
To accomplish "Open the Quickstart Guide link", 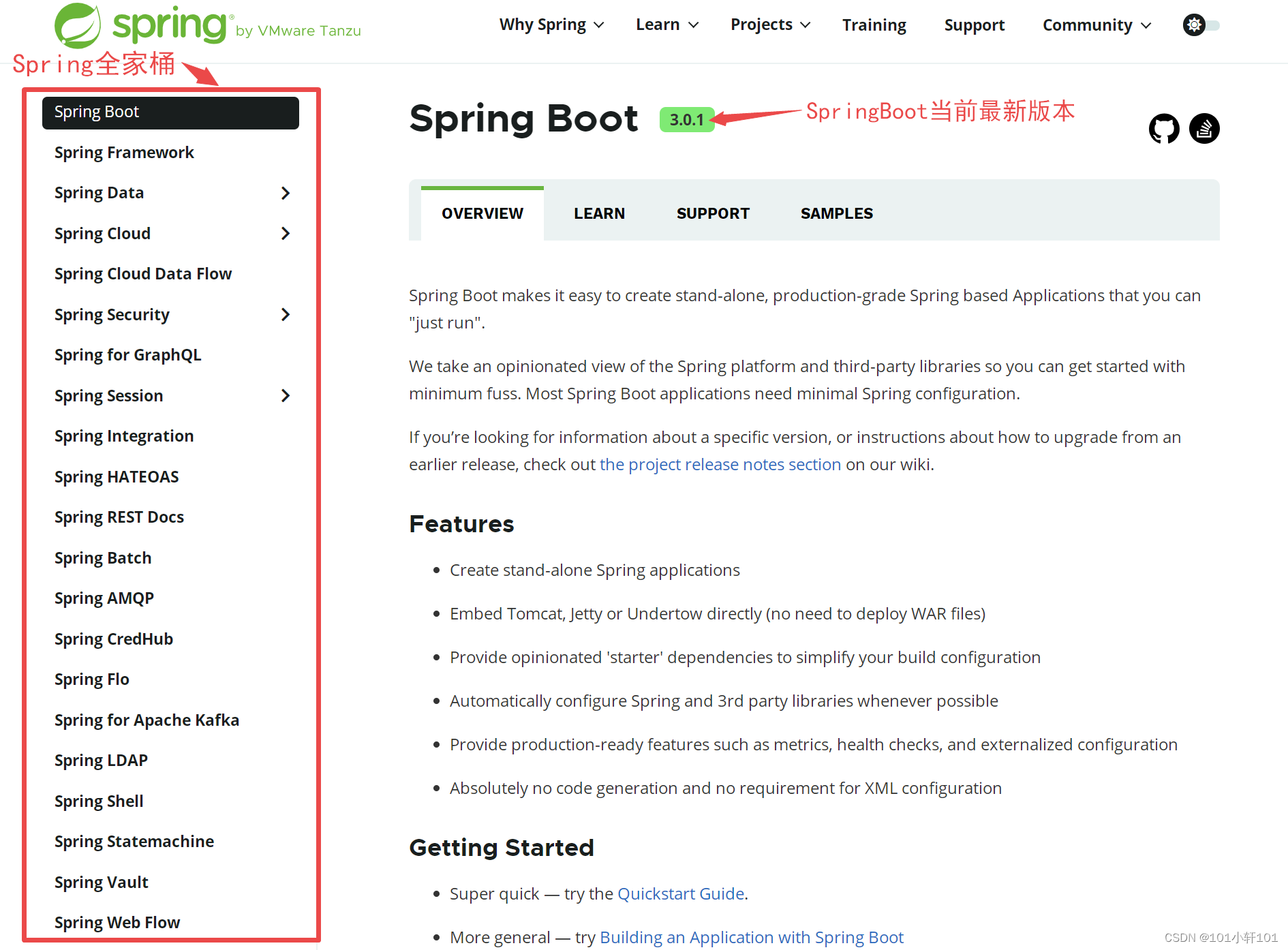I will pyautogui.click(x=681, y=894).
